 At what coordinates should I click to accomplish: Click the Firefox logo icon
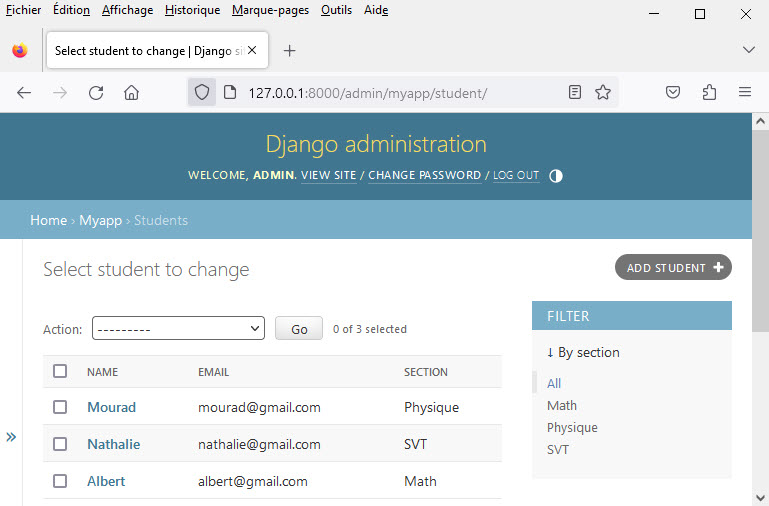click(x=20, y=50)
